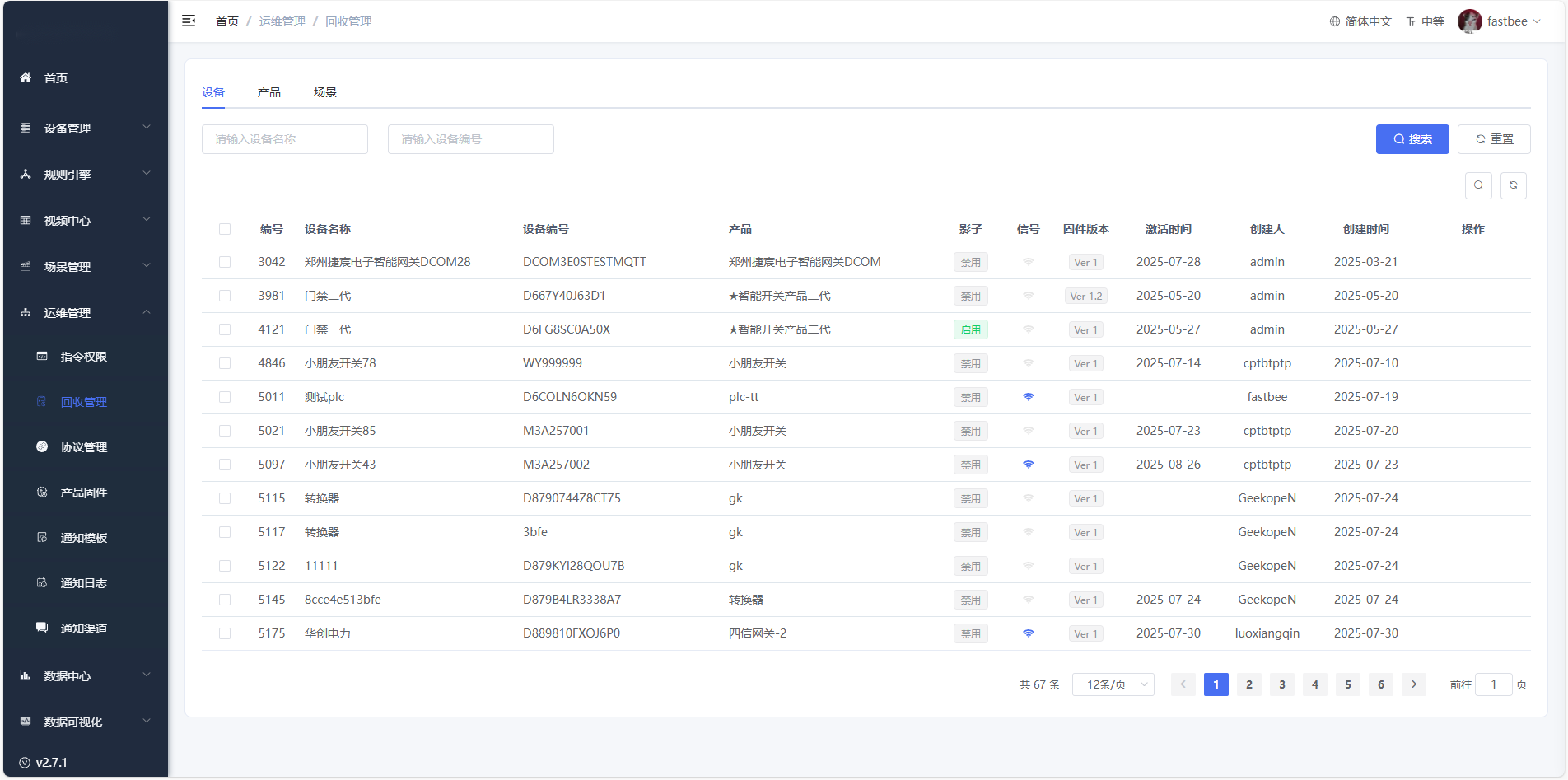Click the blue signal icon for 测试plc
Image resolution: width=1568 pixels, height=780 pixels.
click(x=1028, y=397)
